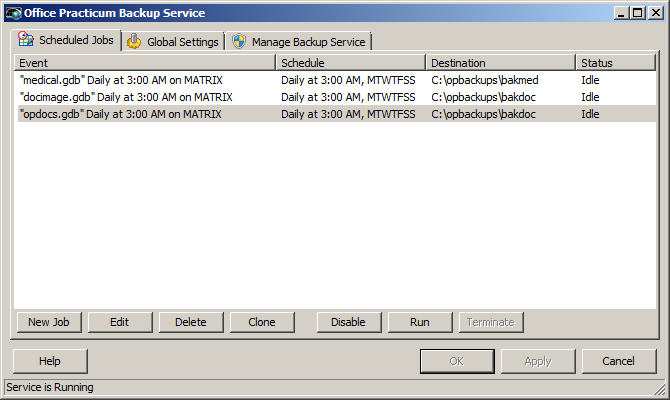Click the Global Settings tab icon

134,41
